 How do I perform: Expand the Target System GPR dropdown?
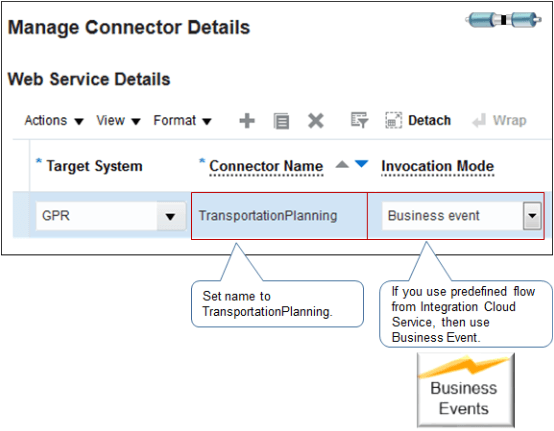tap(171, 216)
